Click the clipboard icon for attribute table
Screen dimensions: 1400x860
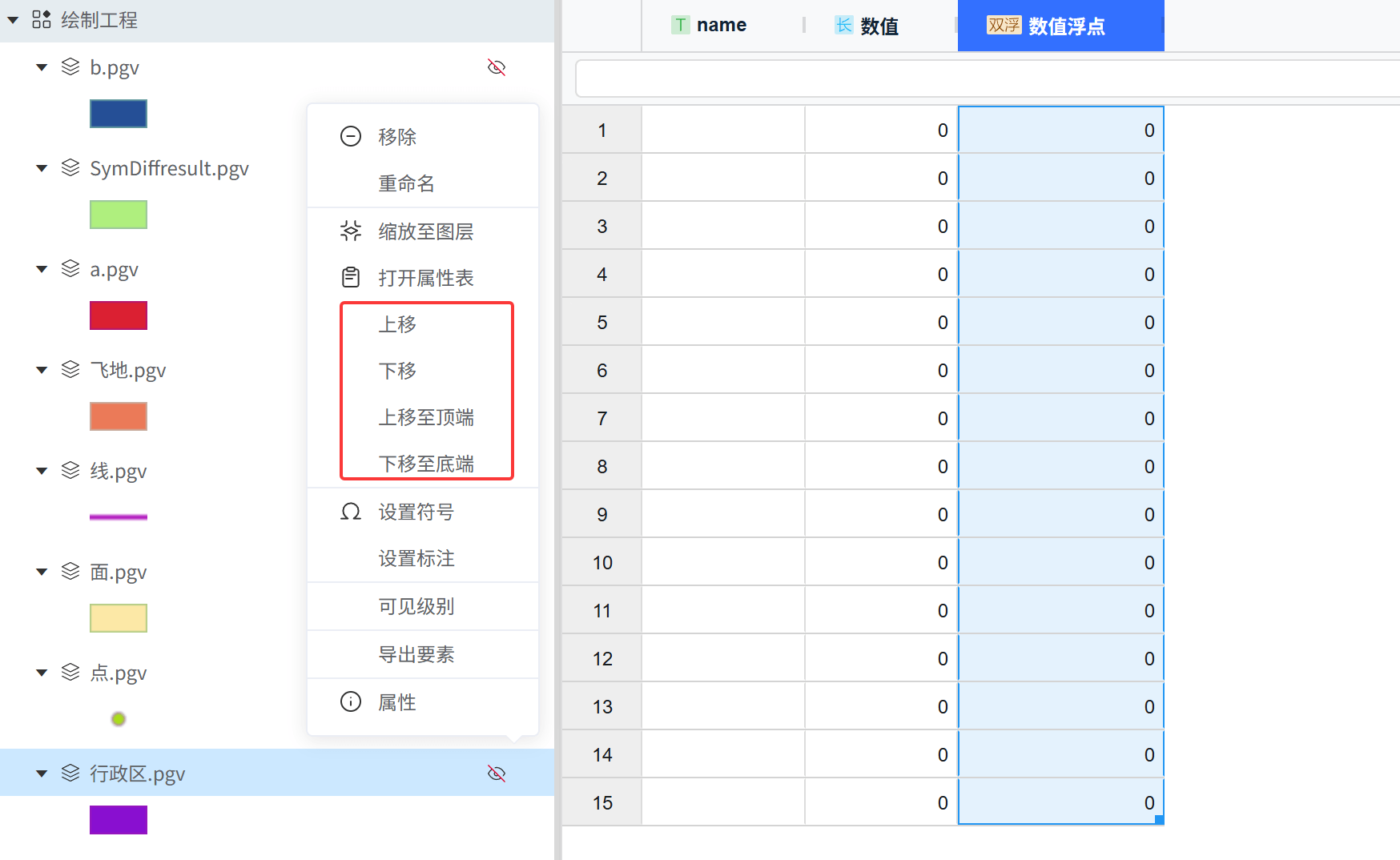351,278
